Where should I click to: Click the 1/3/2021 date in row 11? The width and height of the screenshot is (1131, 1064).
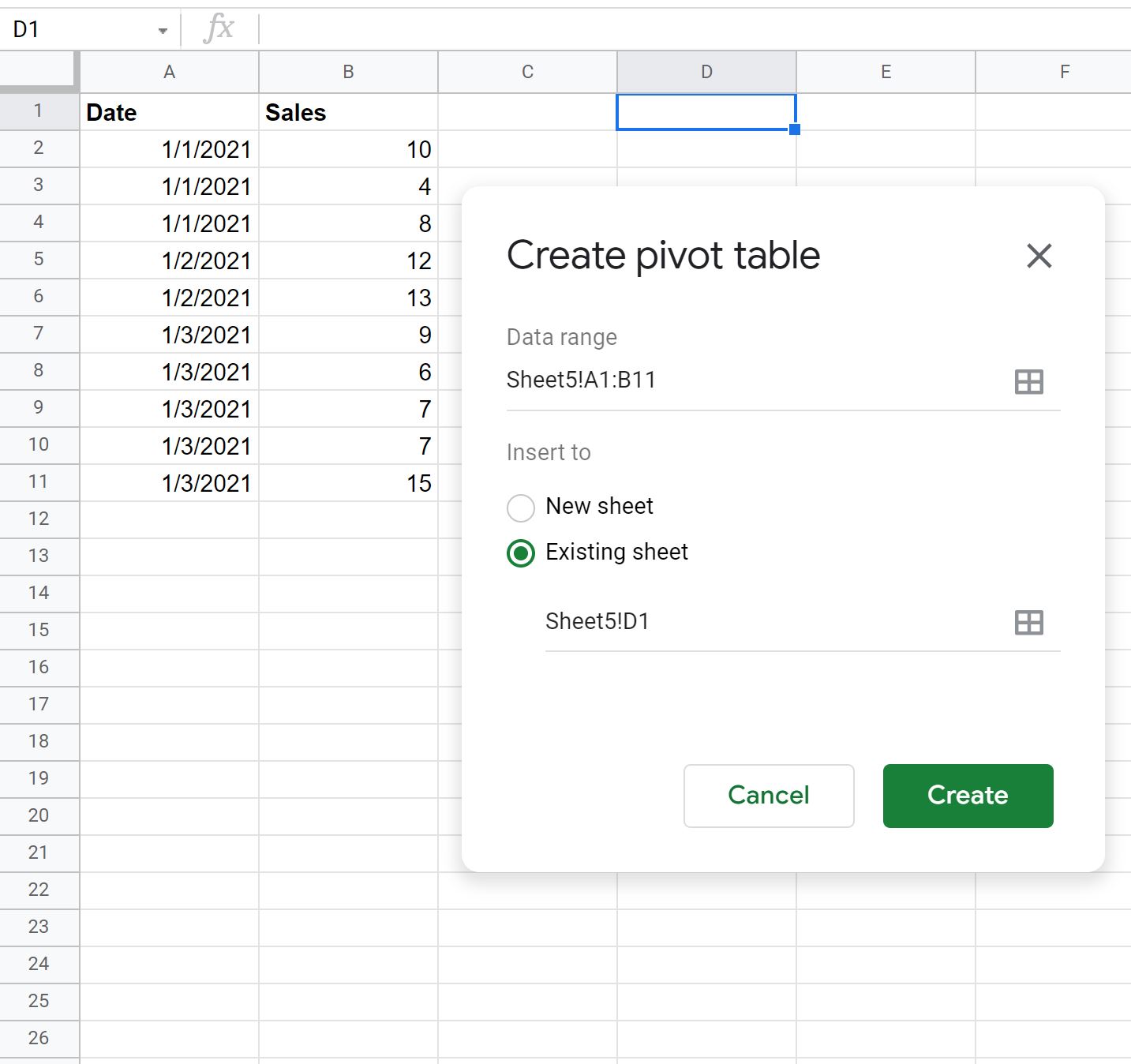tap(169, 483)
